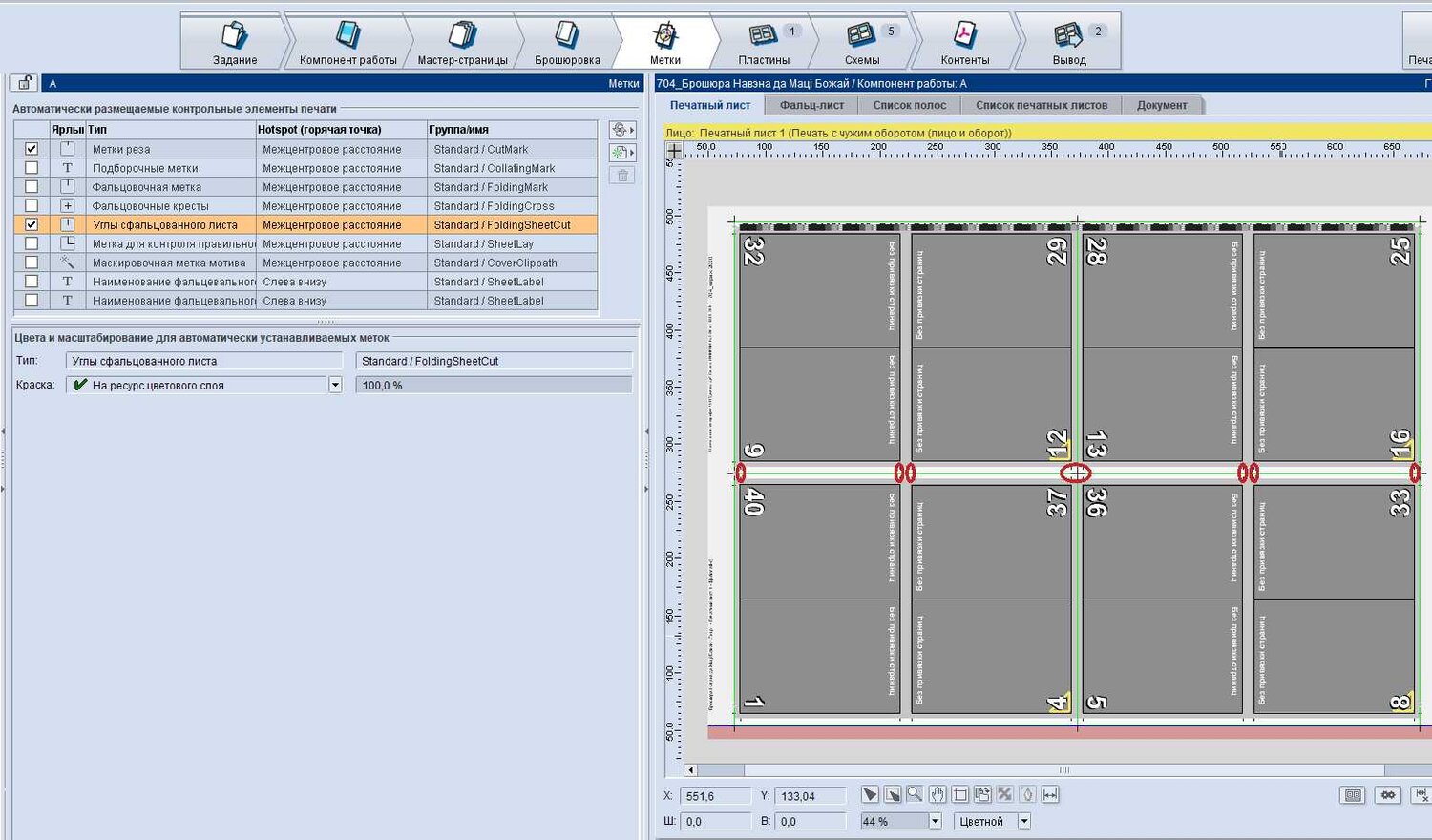Open the Вывод step
This screenshot has height=840, width=1432.
click(x=1069, y=40)
